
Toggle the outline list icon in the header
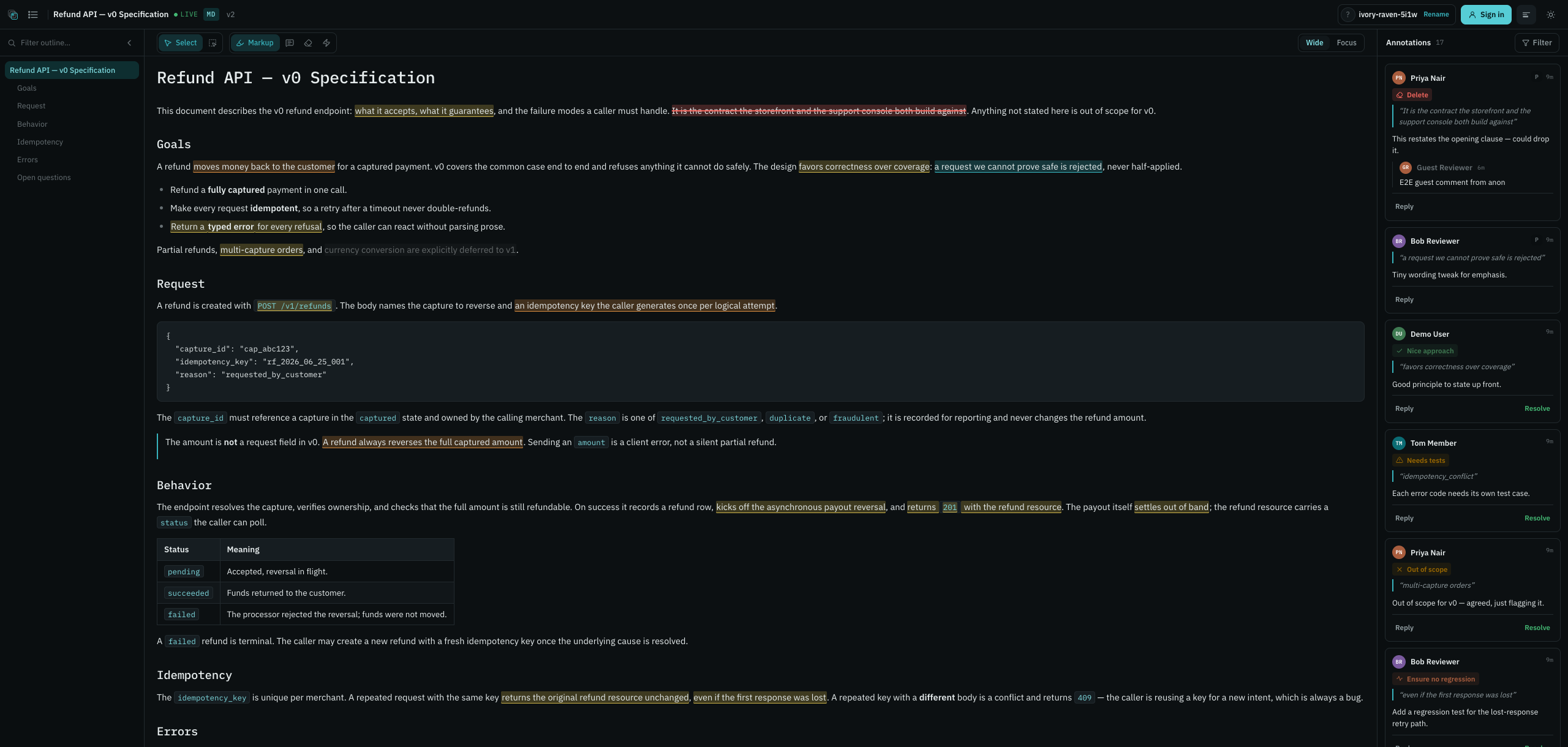point(33,15)
